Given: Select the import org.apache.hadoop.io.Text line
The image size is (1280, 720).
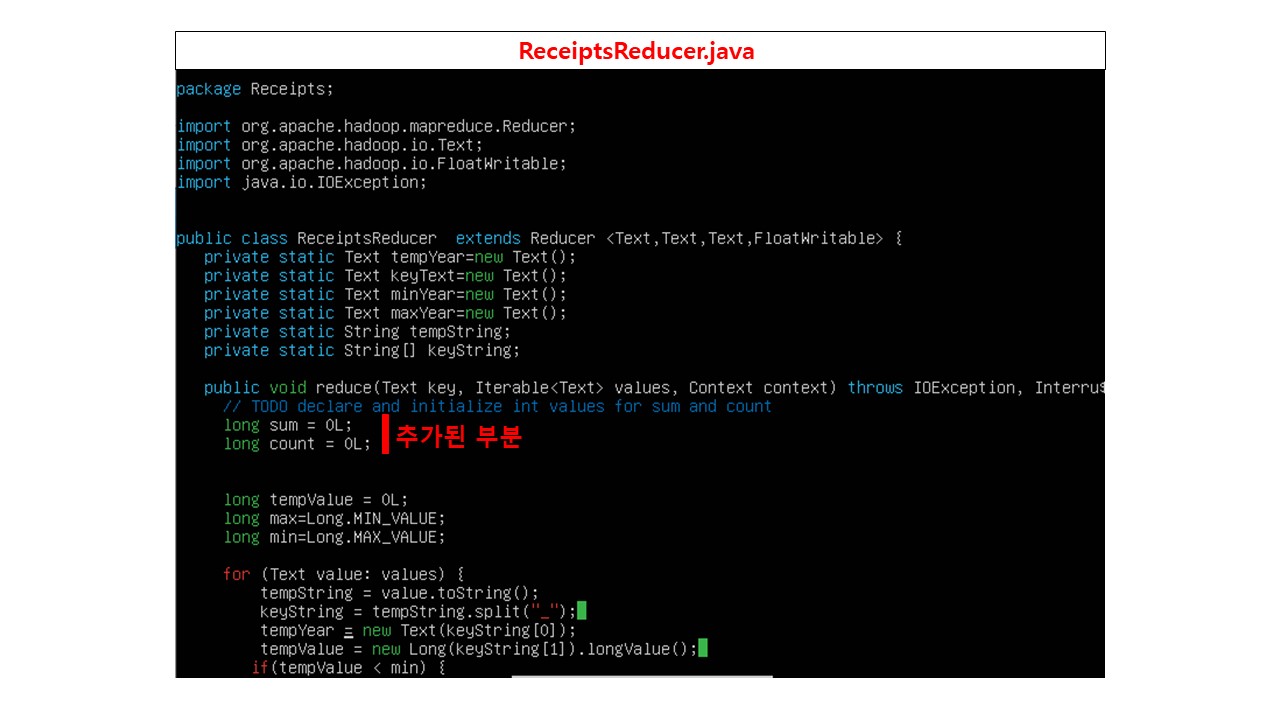Looking at the screenshot, I should (330, 145).
